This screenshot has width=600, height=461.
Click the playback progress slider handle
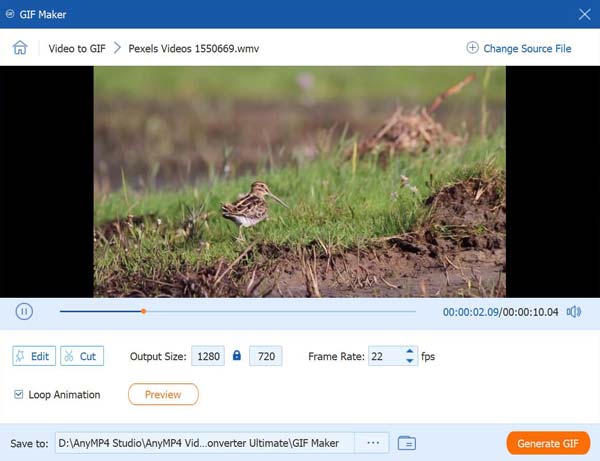[x=143, y=311]
